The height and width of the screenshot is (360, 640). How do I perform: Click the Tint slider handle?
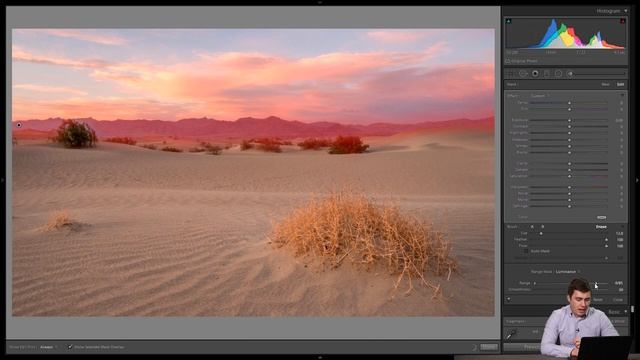tap(569, 109)
